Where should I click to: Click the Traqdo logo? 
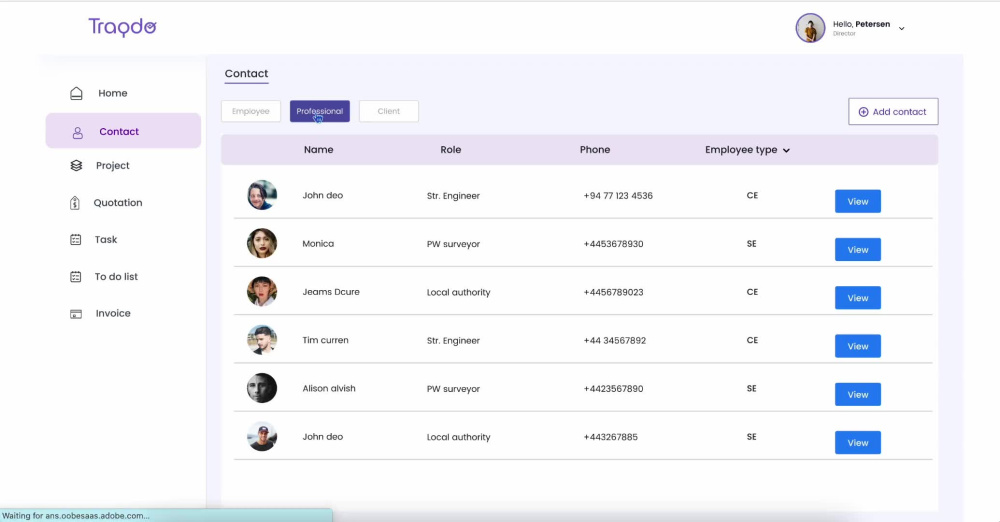(122, 27)
